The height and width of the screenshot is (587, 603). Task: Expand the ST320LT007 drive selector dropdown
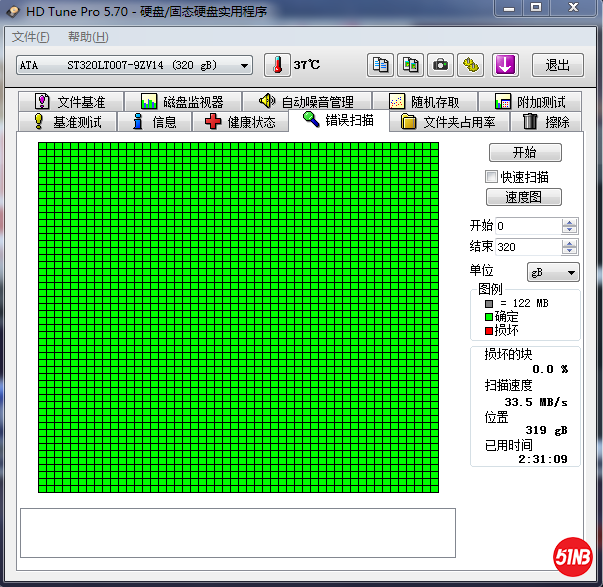[134, 65]
